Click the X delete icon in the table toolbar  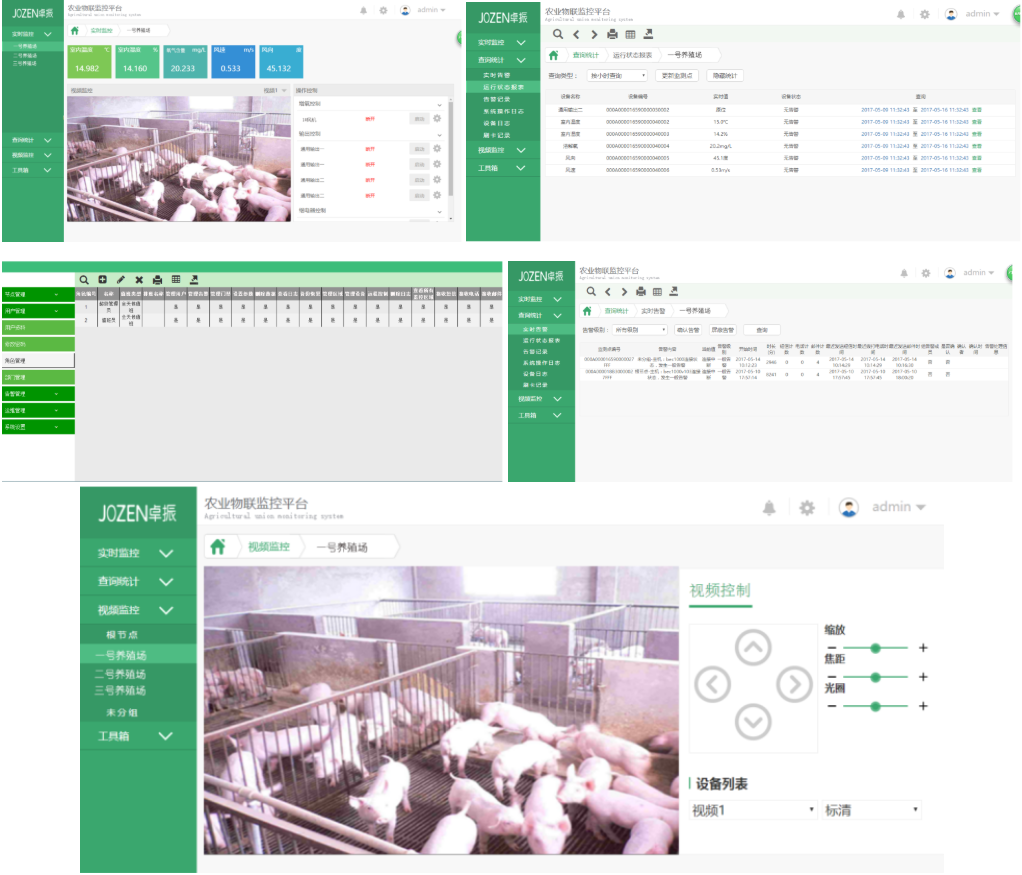pyautogui.click(x=139, y=280)
